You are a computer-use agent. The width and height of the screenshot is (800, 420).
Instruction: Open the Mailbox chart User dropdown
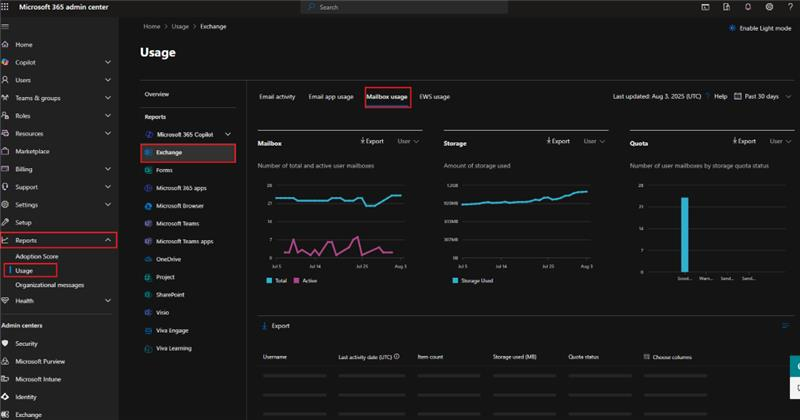click(x=408, y=141)
